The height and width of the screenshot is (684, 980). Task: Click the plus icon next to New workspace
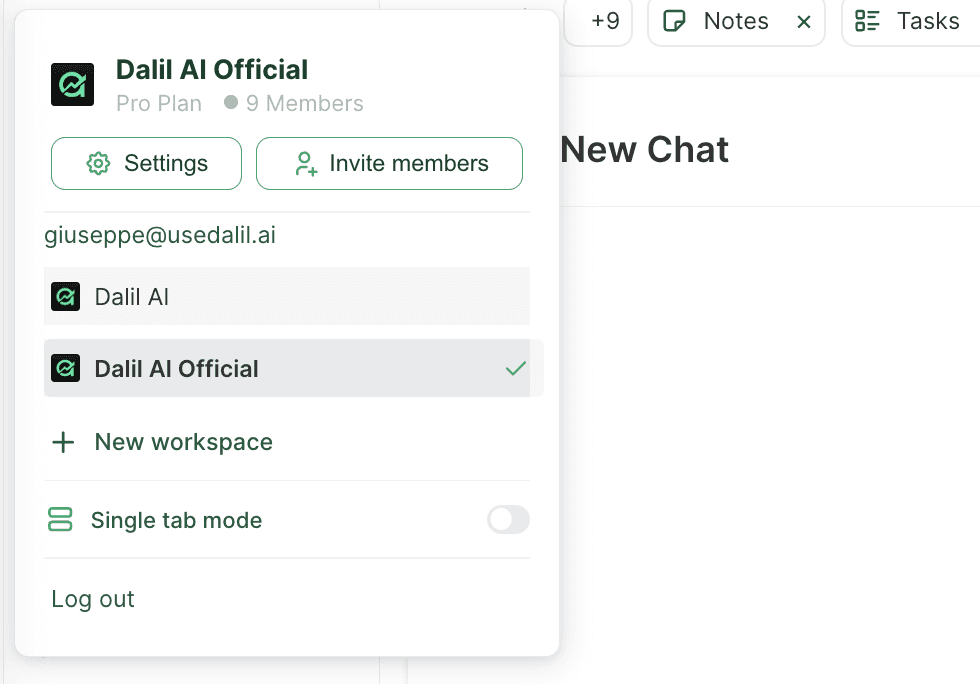(62, 441)
